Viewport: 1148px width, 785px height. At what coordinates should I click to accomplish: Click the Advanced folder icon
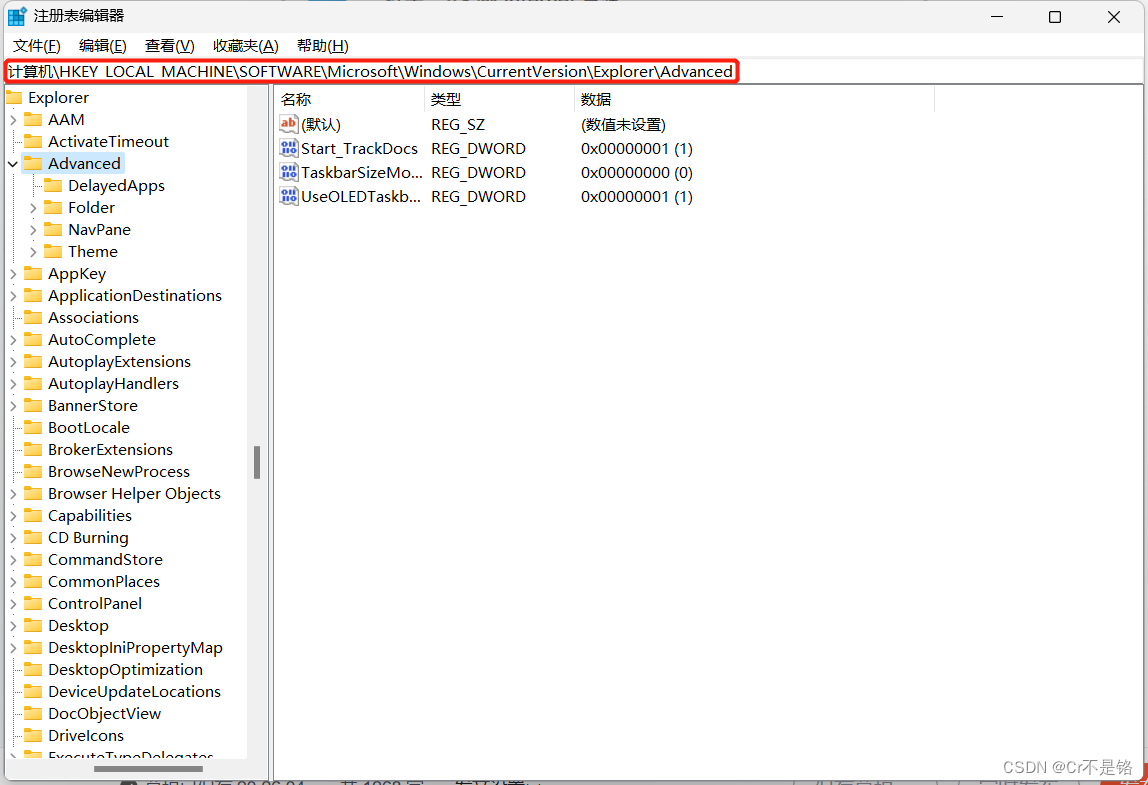[33, 163]
